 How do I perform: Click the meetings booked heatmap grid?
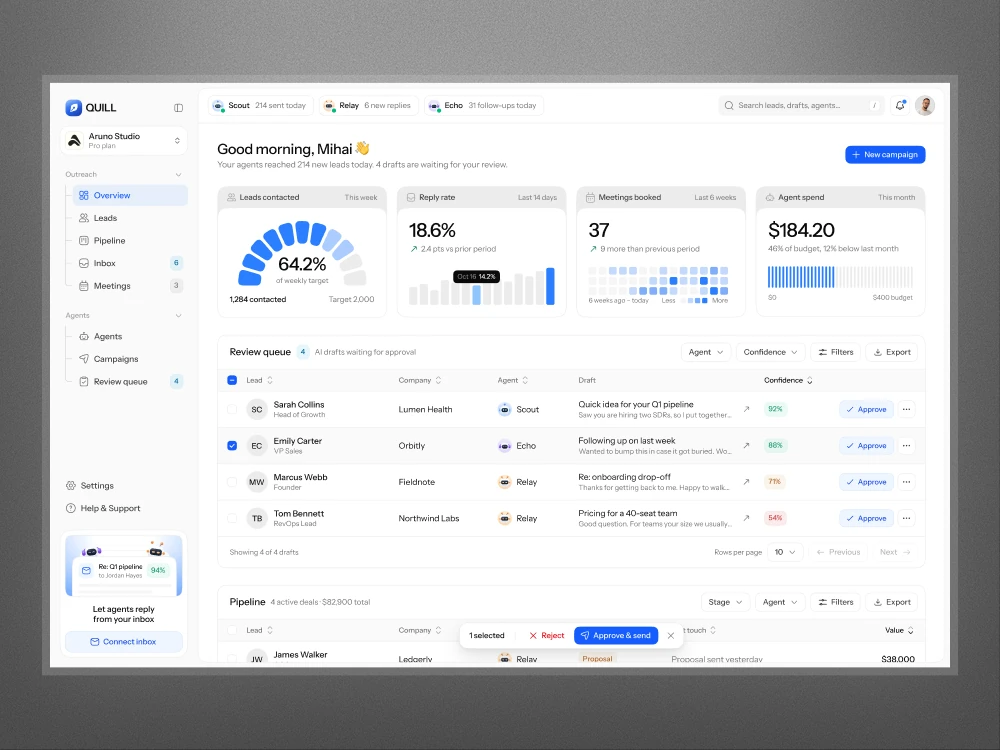(658, 281)
